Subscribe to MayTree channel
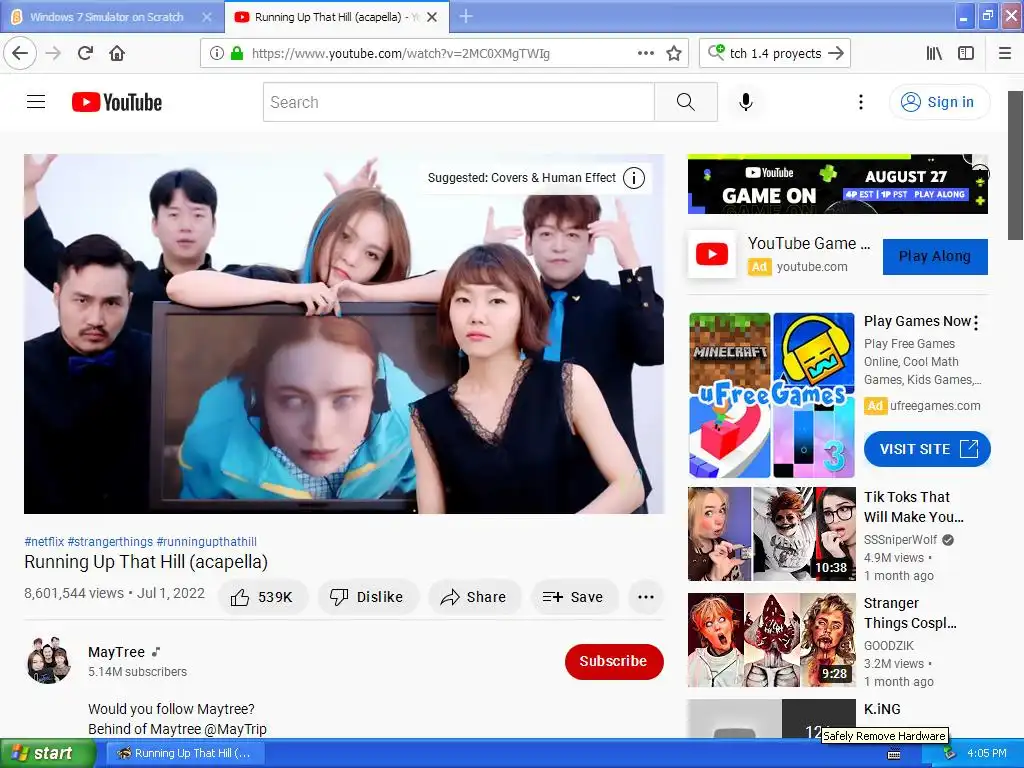Image resolution: width=1024 pixels, height=768 pixels. [614, 662]
